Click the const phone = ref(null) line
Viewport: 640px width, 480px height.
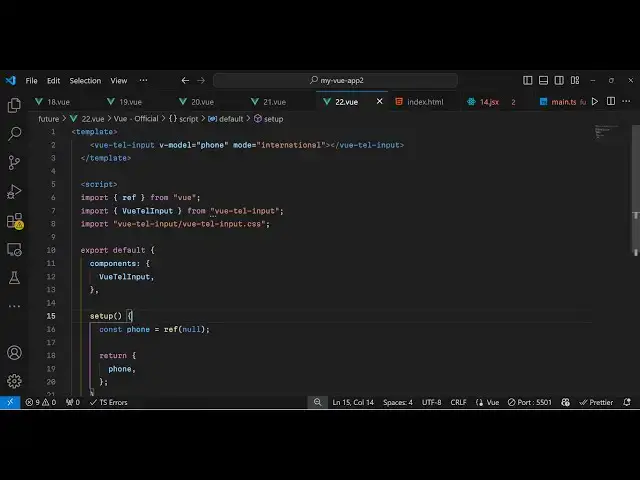[154, 329]
